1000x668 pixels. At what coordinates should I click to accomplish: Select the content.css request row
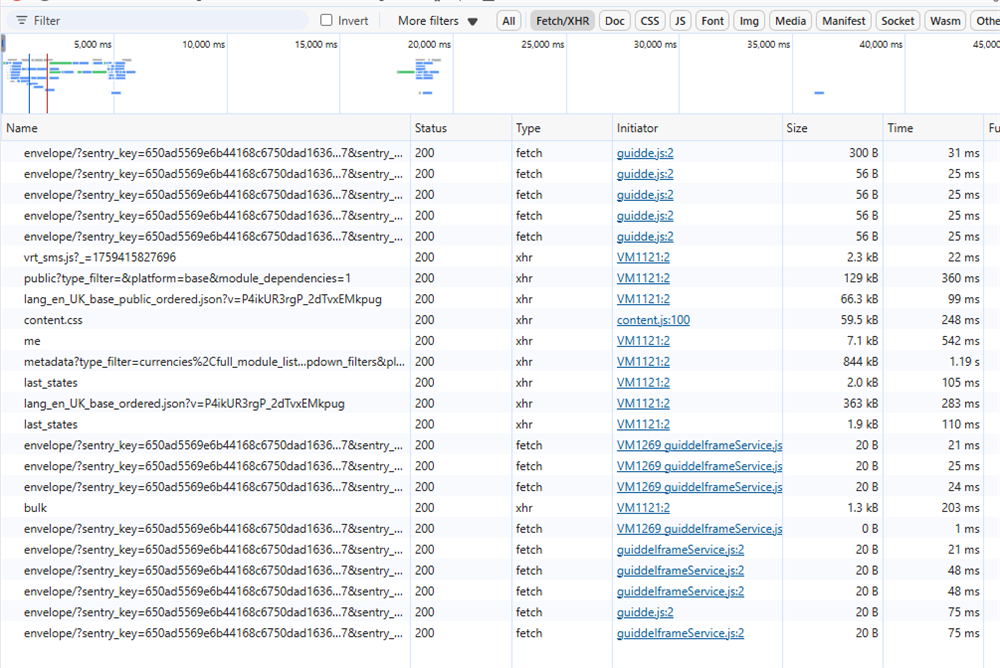click(x=54, y=320)
